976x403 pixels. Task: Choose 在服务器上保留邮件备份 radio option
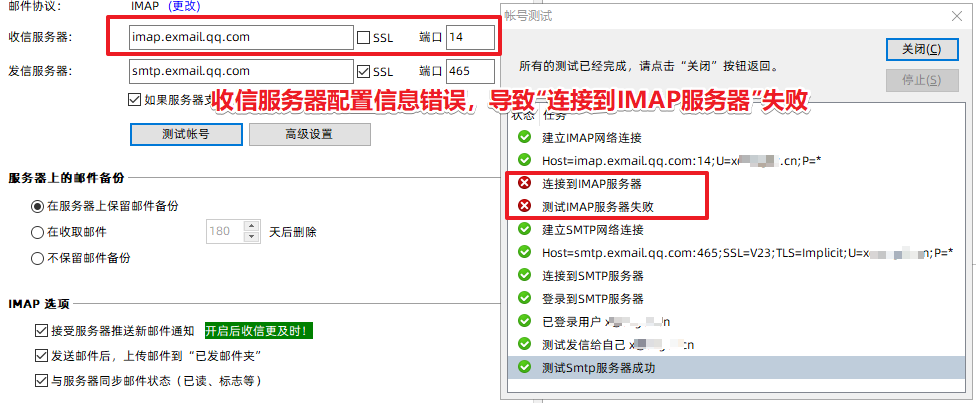[37, 206]
